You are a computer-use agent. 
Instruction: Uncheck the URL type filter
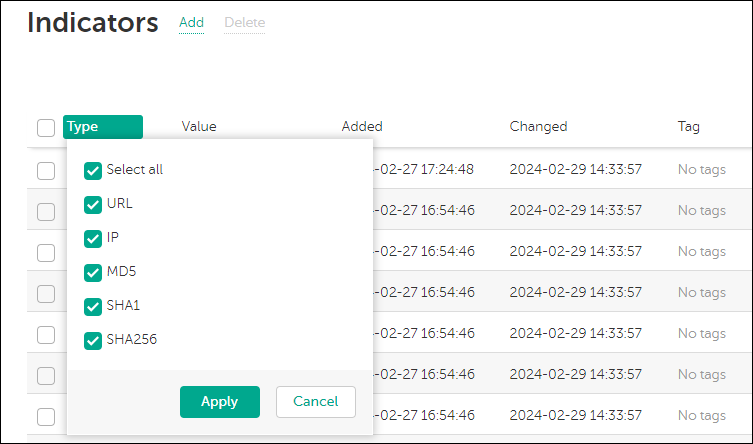[93, 204]
